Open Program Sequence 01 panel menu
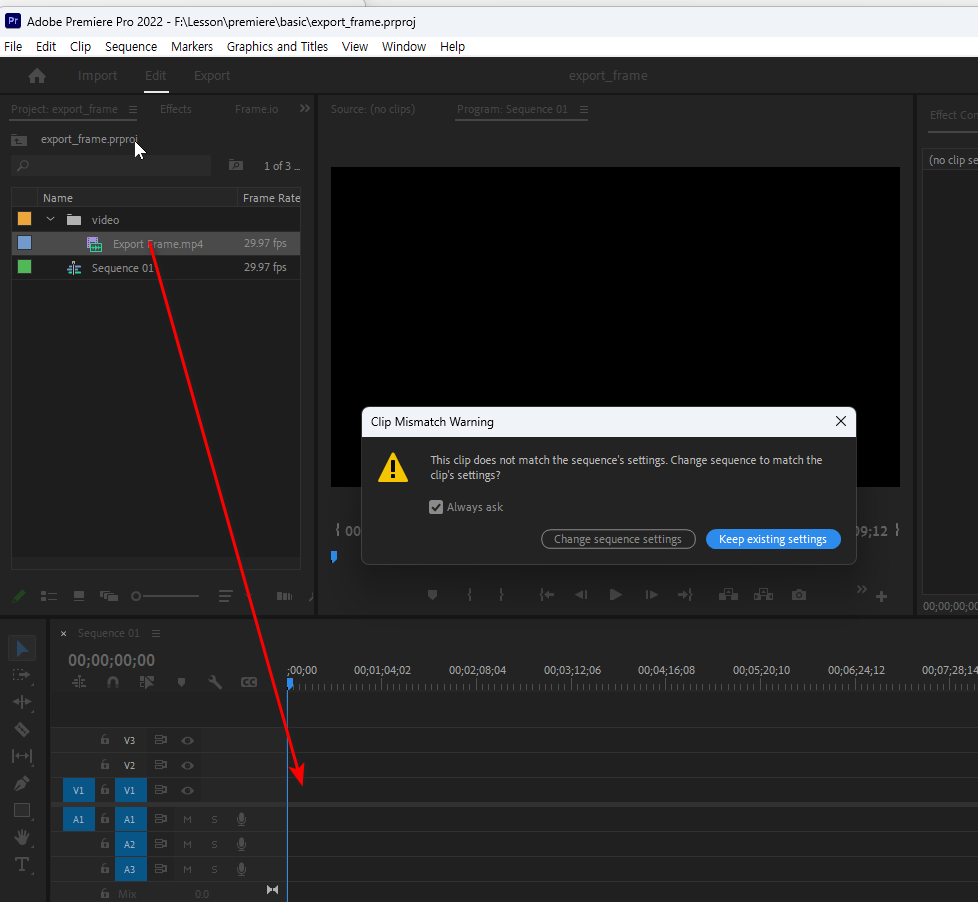Screen dimensions: 978x902 pos(584,110)
